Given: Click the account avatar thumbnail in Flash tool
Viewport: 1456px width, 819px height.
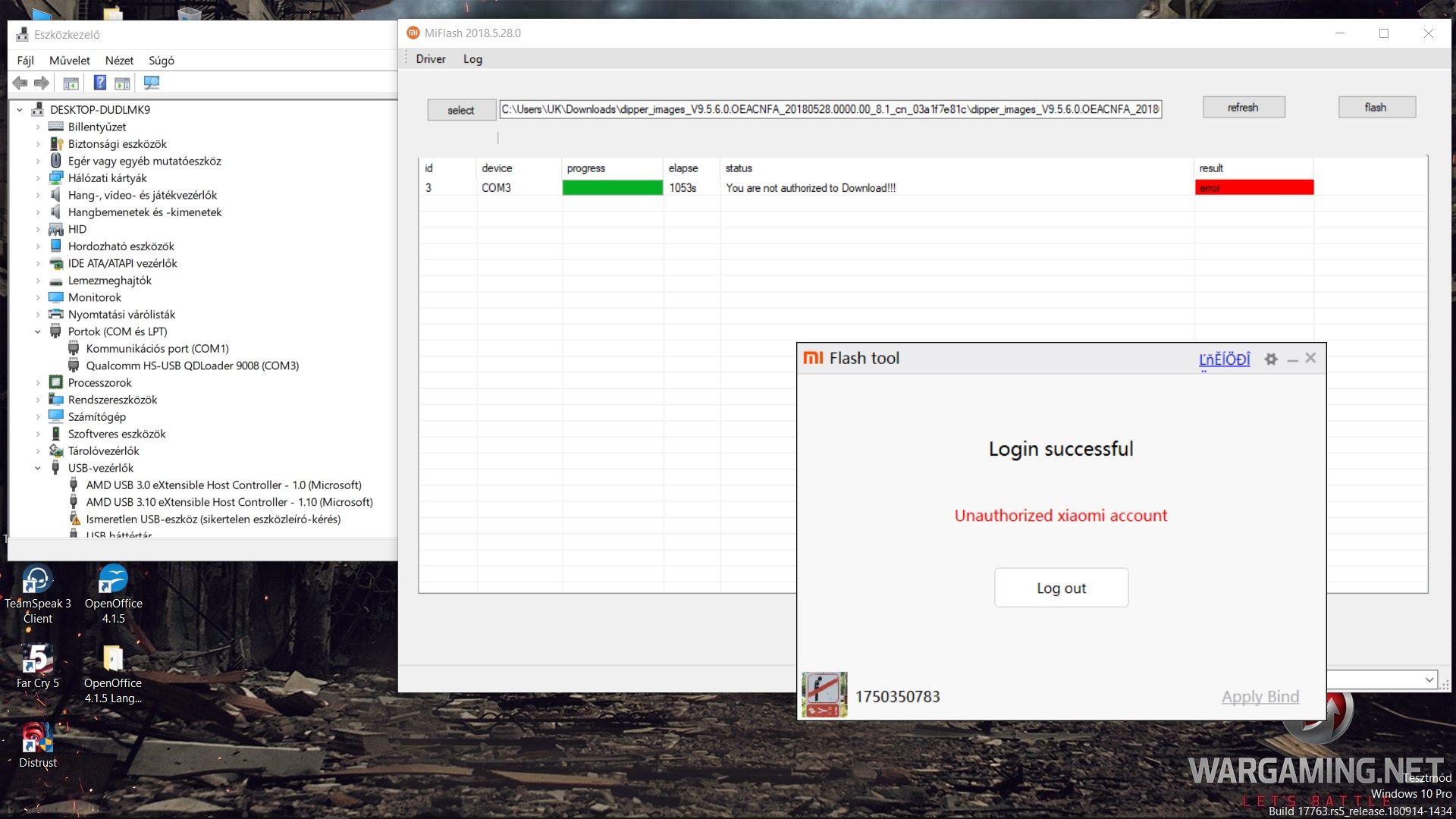Looking at the screenshot, I should pyautogui.click(x=824, y=695).
